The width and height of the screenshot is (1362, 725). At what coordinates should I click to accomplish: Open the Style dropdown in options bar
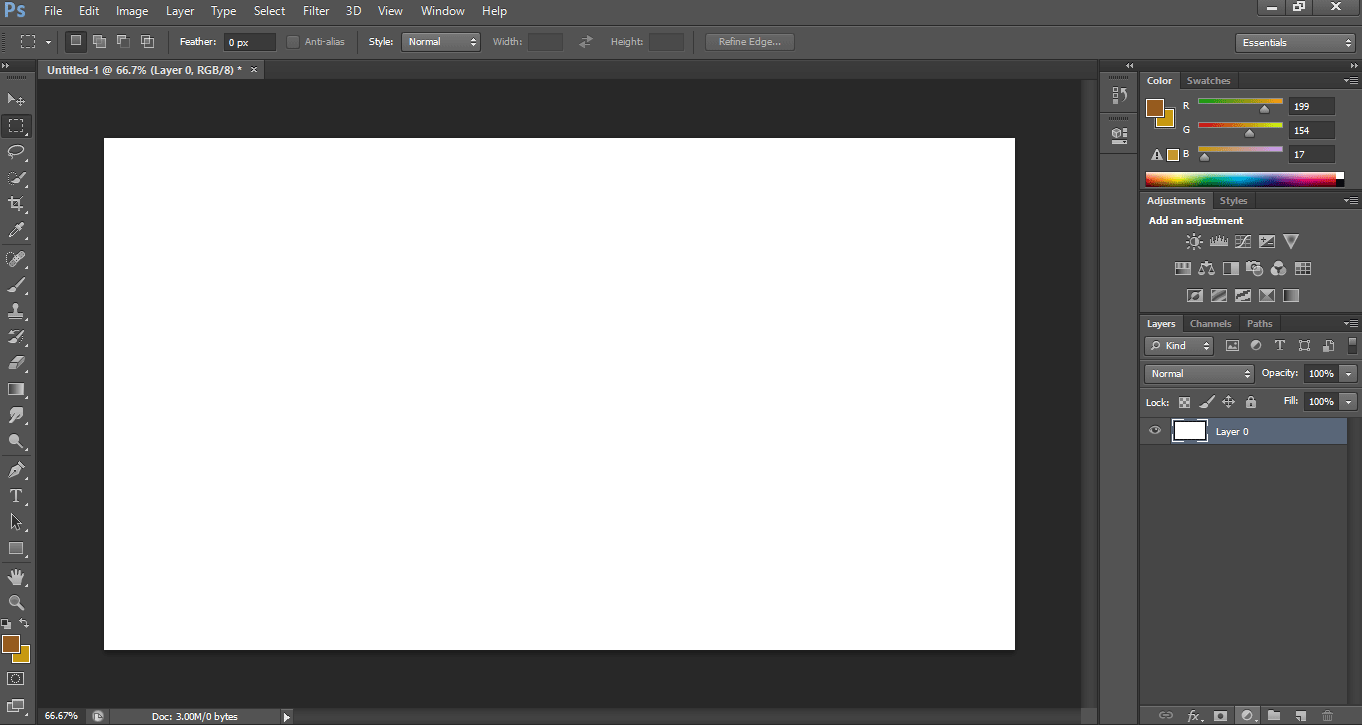point(440,41)
